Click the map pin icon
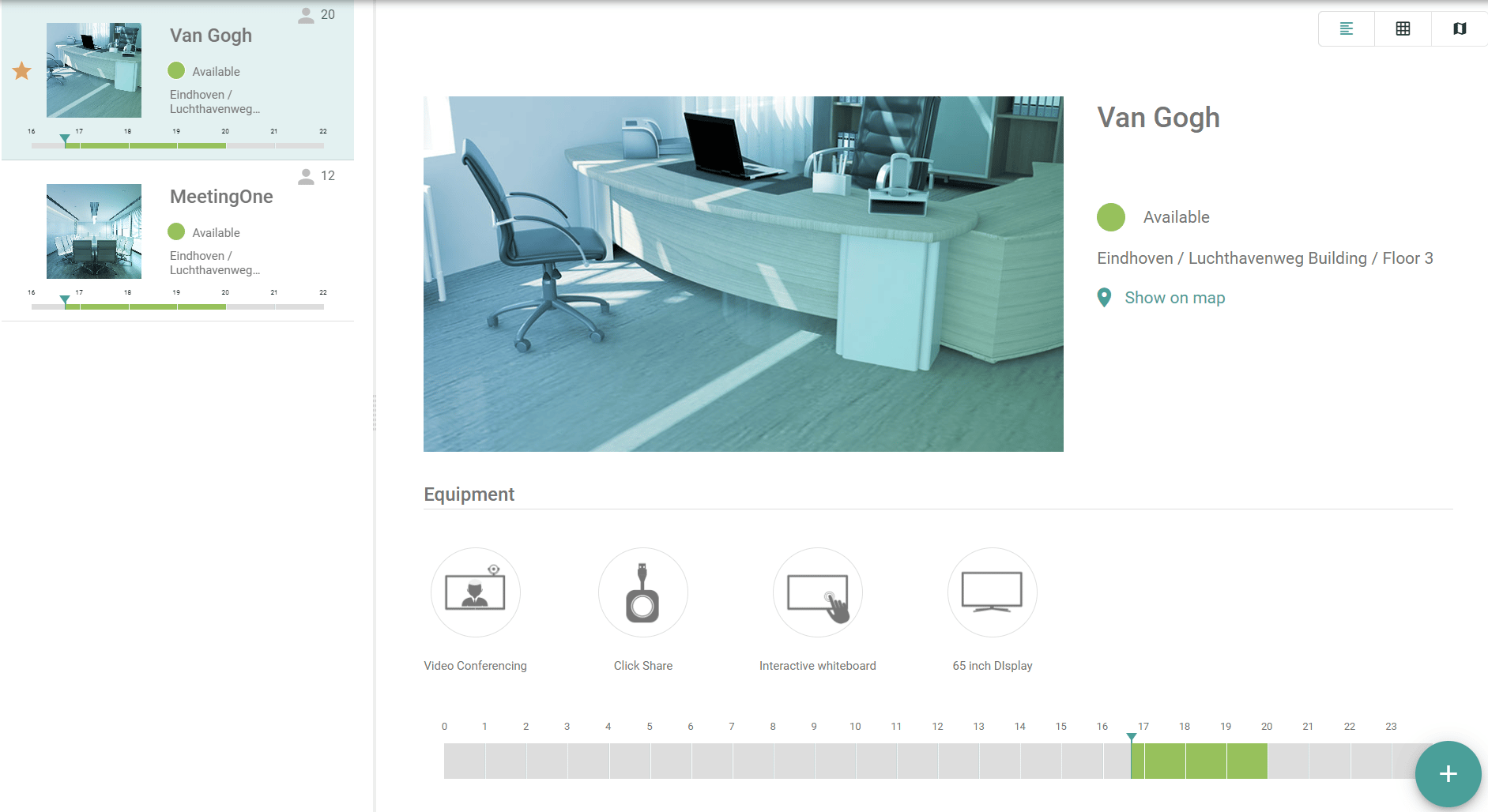 pos(1105,298)
